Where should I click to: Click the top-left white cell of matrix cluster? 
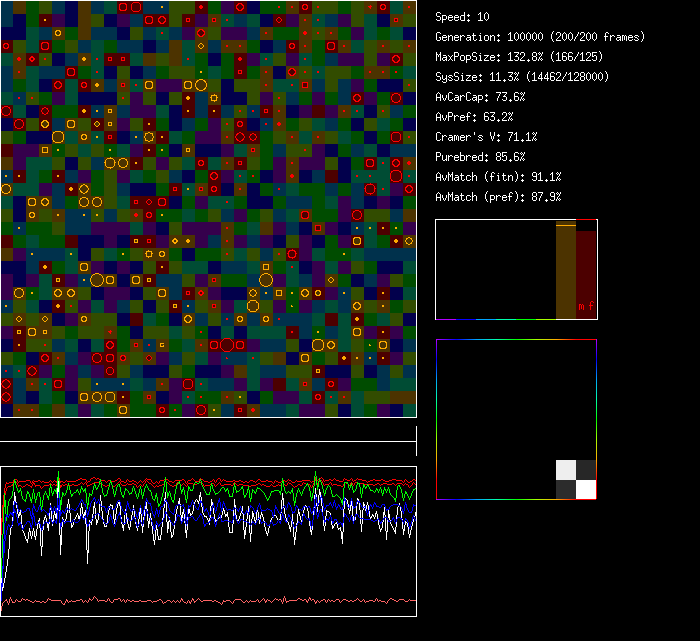tap(566, 470)
